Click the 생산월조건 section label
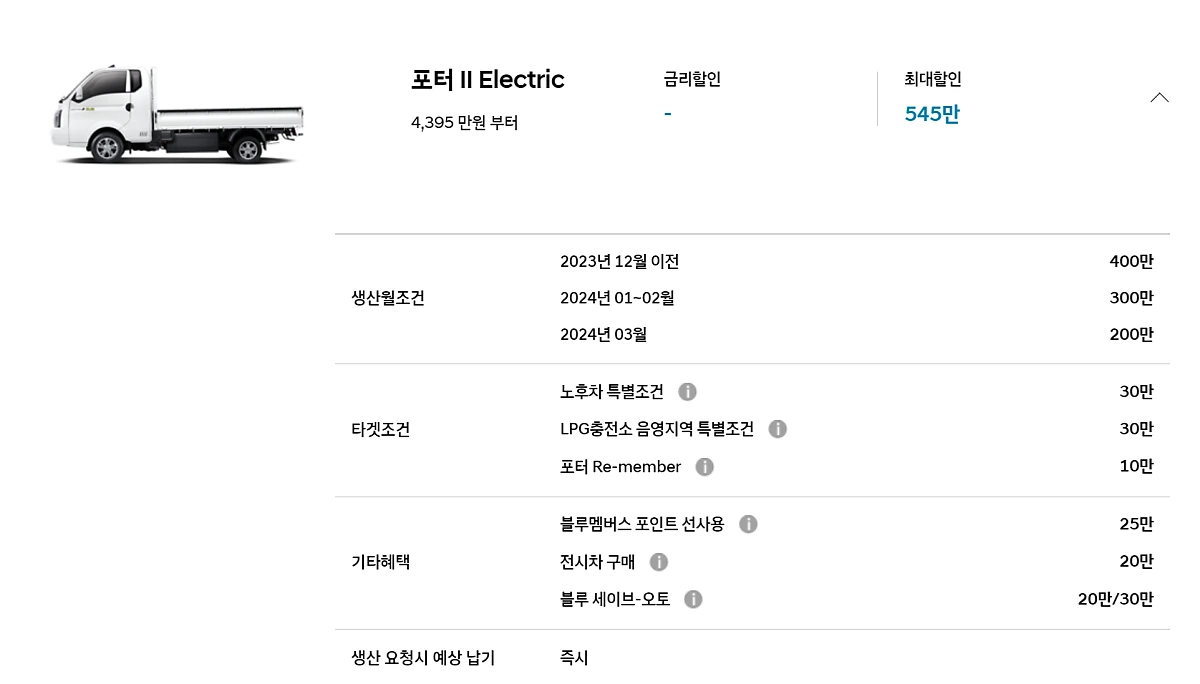Viewport: 1200px width, 684px height. coord(388,298)
